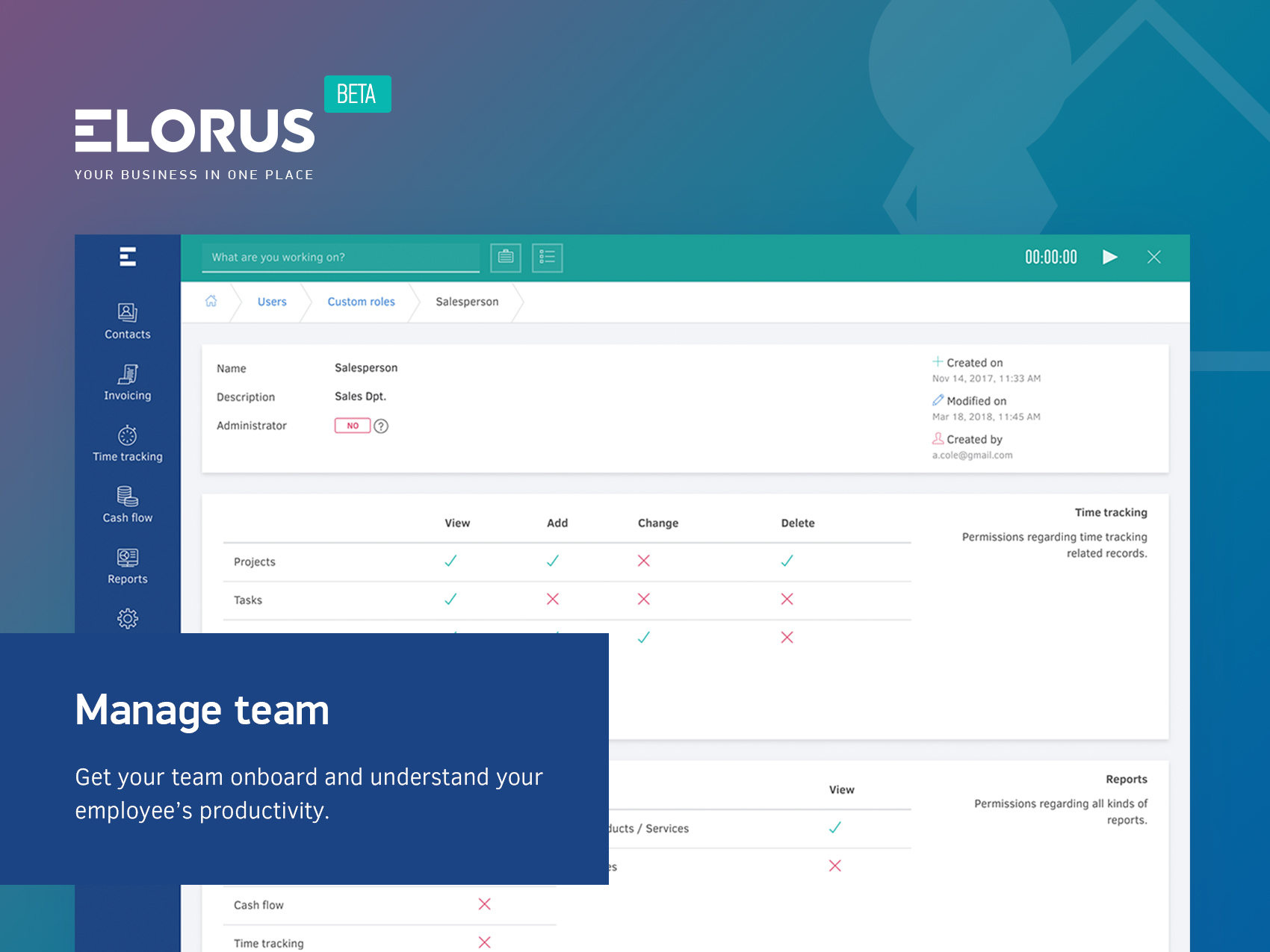The height and width of the screenshot is (952, 1270).
Task: Toggle Projects View permission
Action: [x=450, y=561]
